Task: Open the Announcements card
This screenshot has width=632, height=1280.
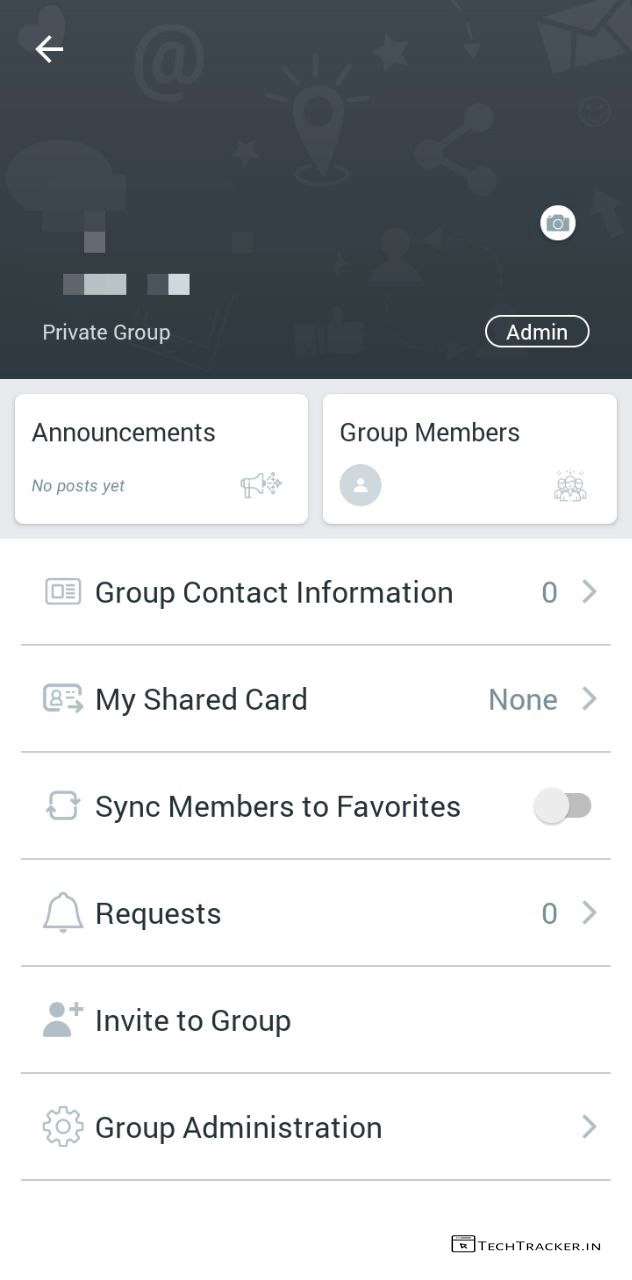Action: pos(161,458)
